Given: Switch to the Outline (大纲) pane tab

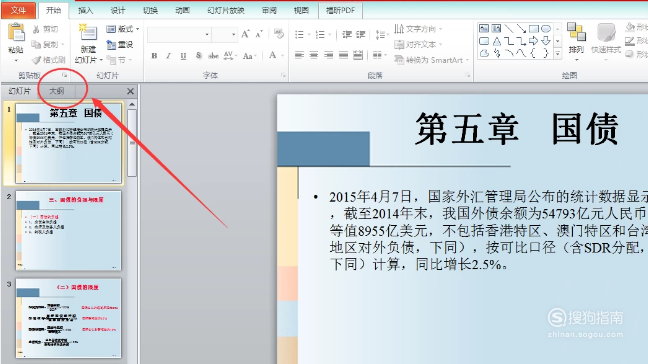Looking at the screenshot, I should pyautogui.click(x=57, y=91).
